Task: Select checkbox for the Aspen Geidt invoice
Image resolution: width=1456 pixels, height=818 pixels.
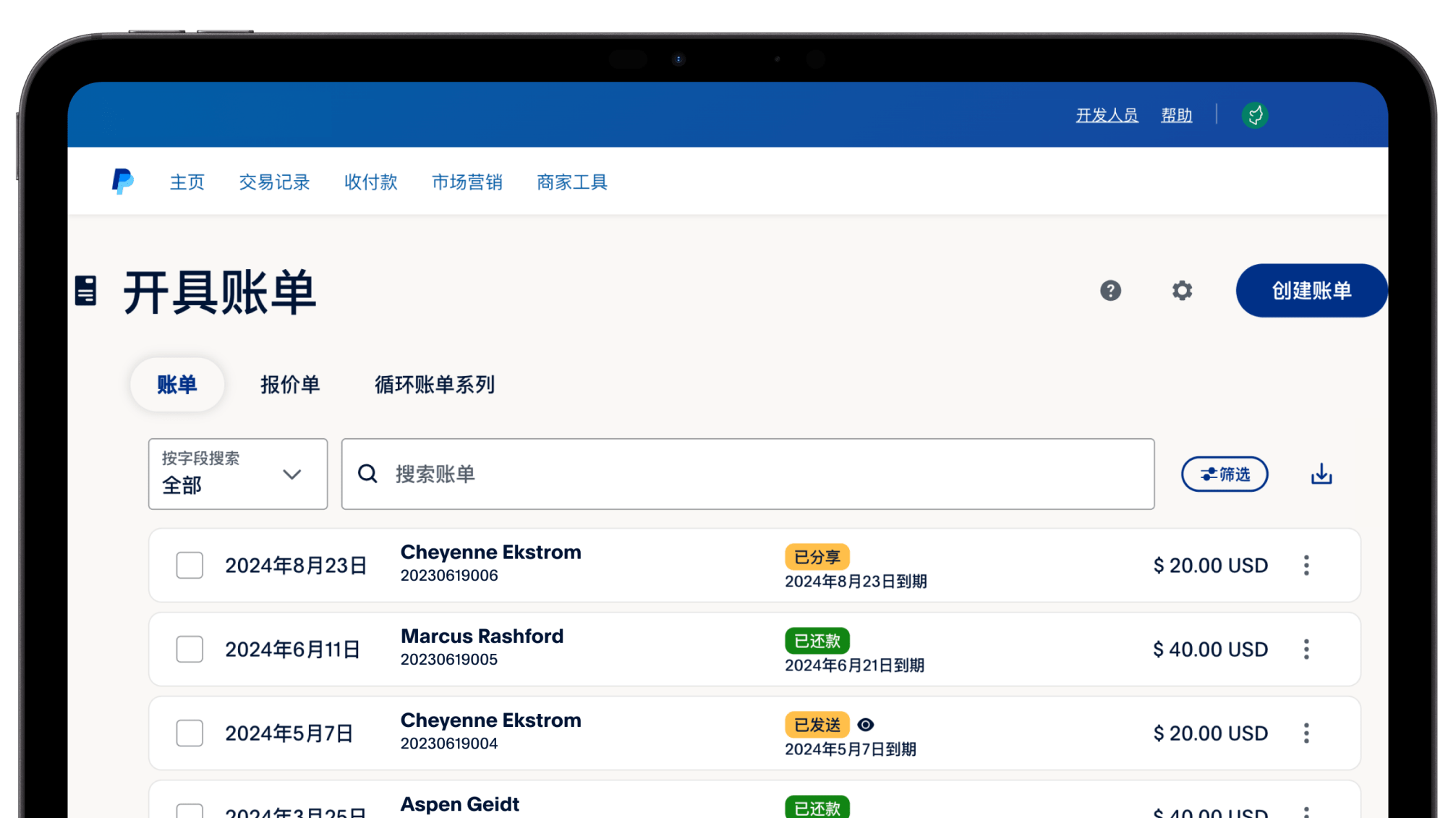Action: (x=190, y=811)
